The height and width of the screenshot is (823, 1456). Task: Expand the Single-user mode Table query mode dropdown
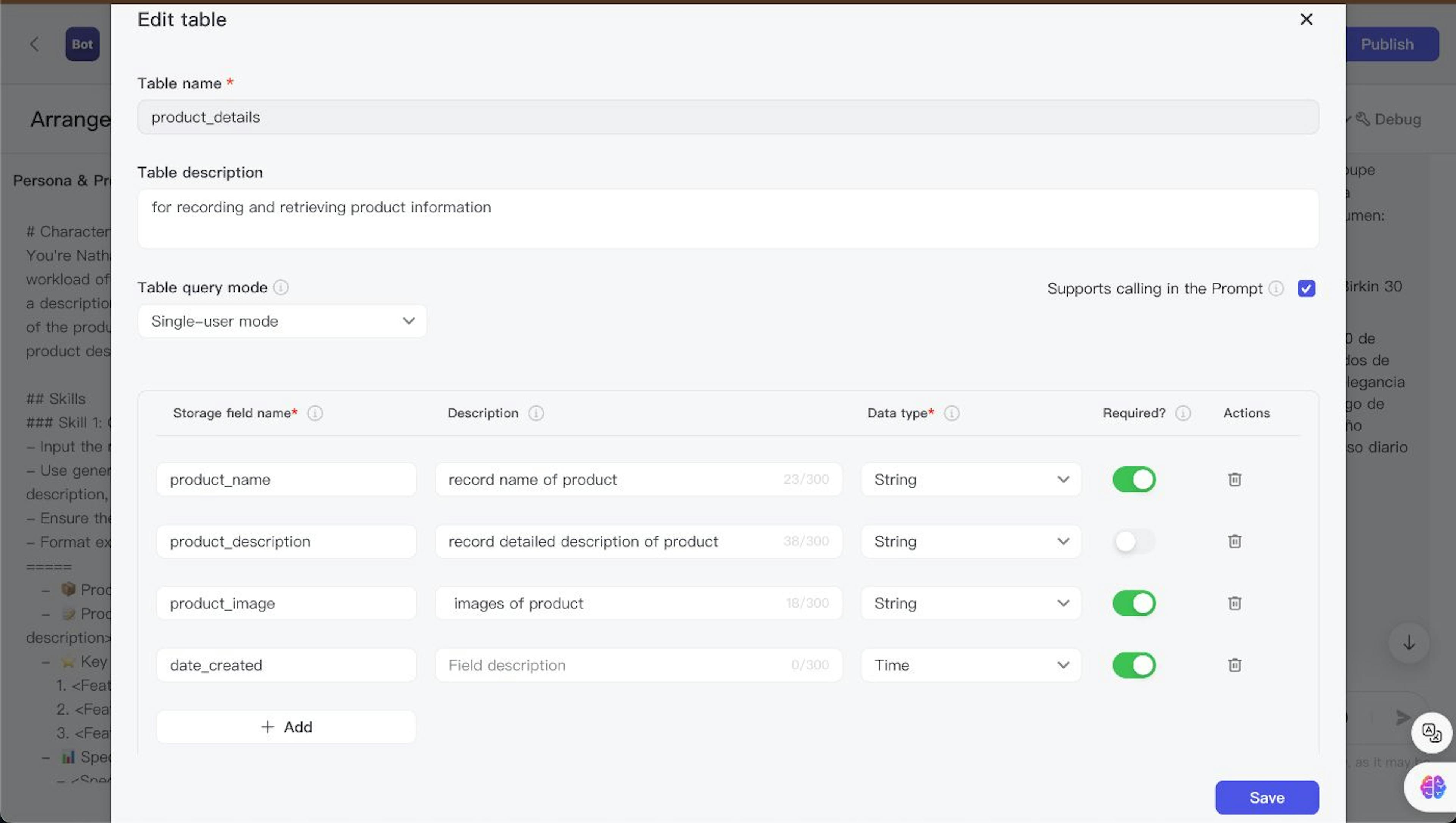pos(282,320)
